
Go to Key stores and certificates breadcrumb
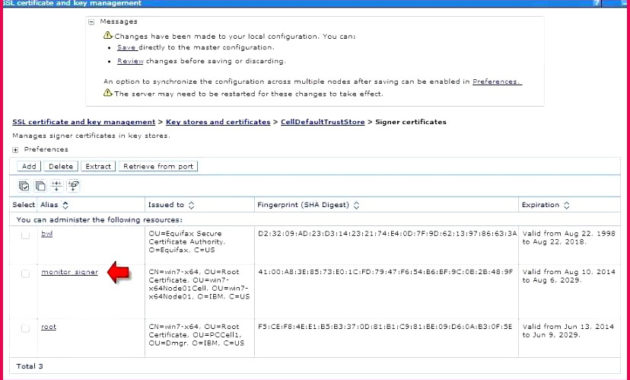(x=218, y=122)
